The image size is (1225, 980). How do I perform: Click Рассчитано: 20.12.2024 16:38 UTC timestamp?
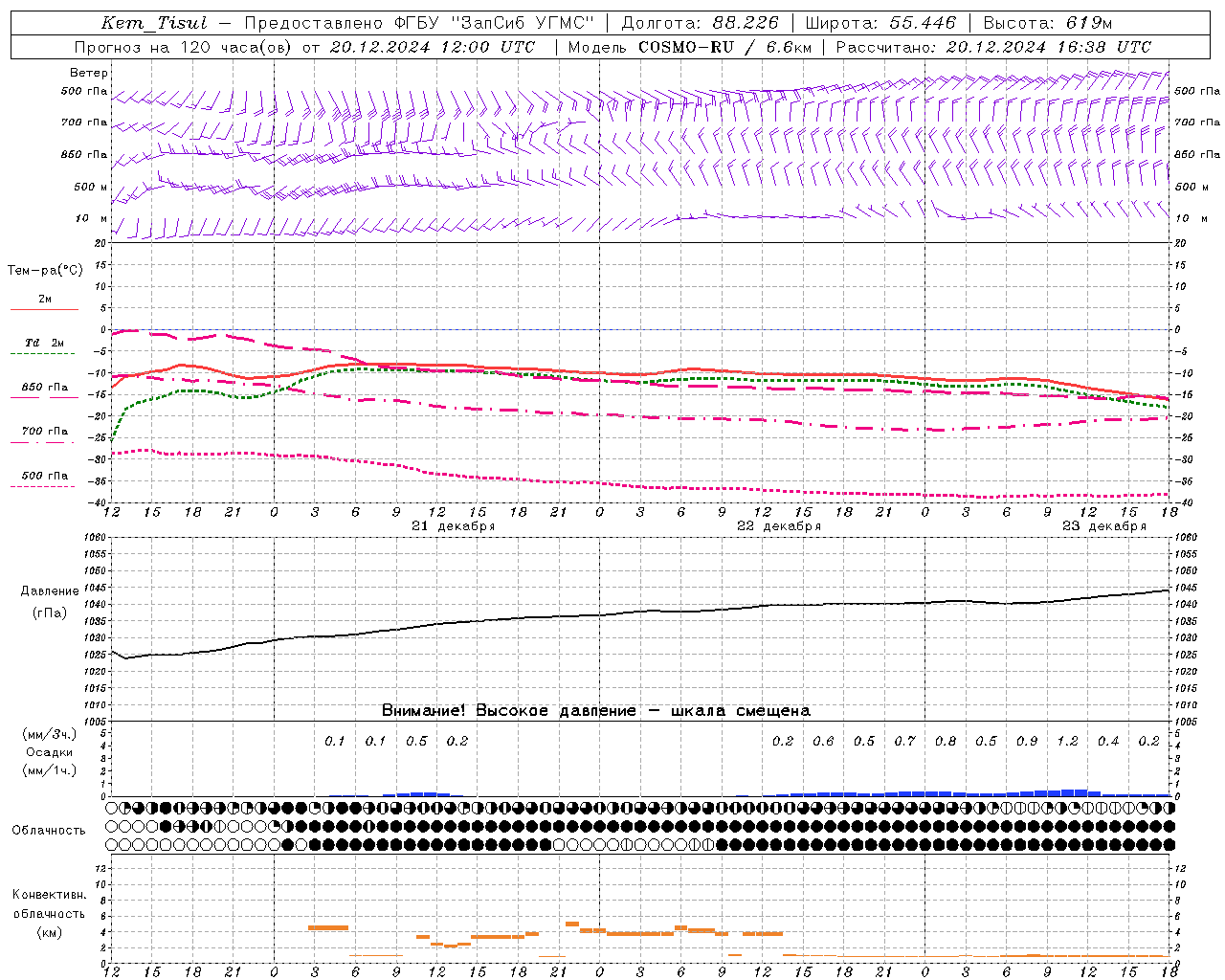click(993, 47)
